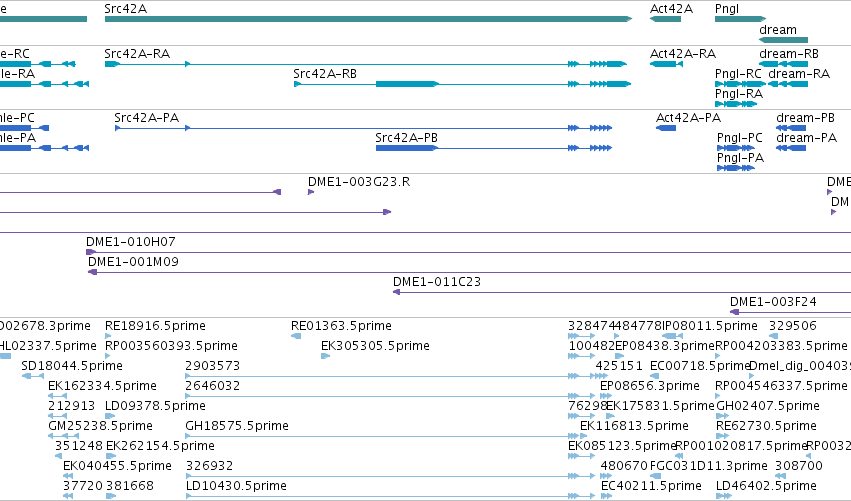Viewport: 851px width, 501px height.
Task: Select the LD10430.5prime EST label
Action: (236, 486)
